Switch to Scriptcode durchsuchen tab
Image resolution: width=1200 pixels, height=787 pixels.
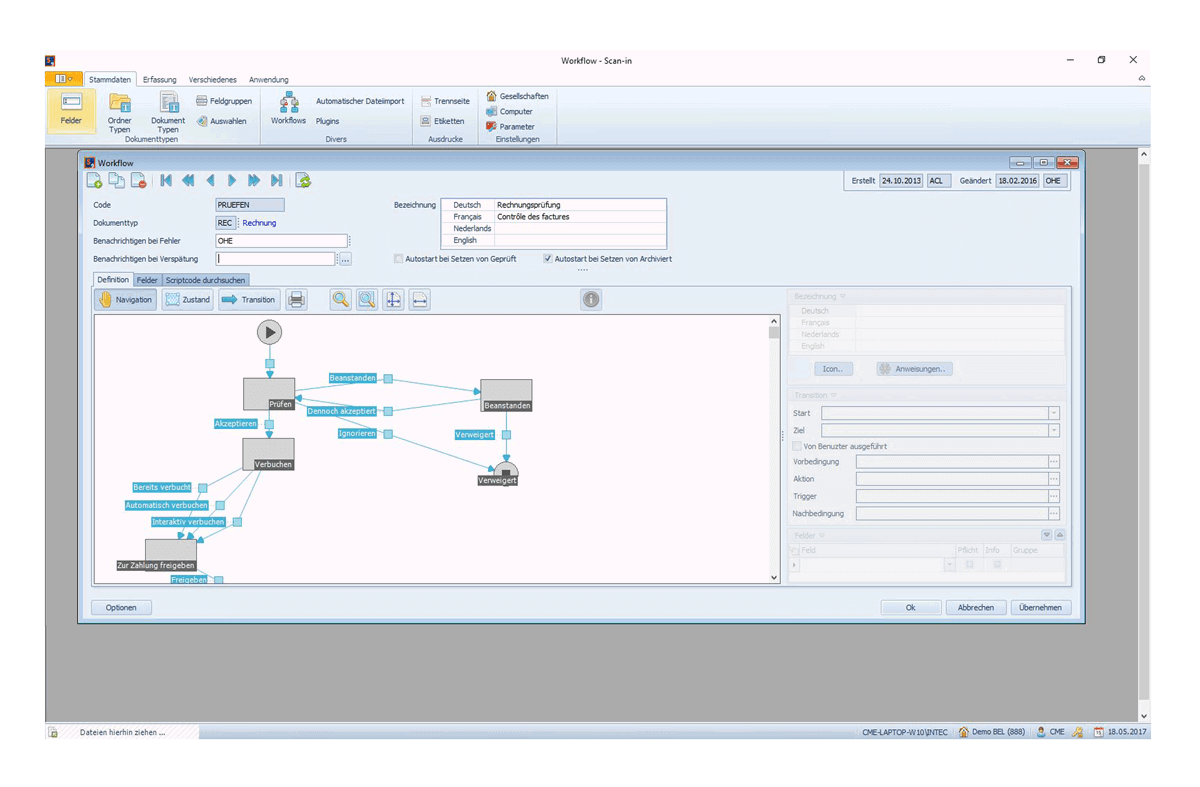204,280
